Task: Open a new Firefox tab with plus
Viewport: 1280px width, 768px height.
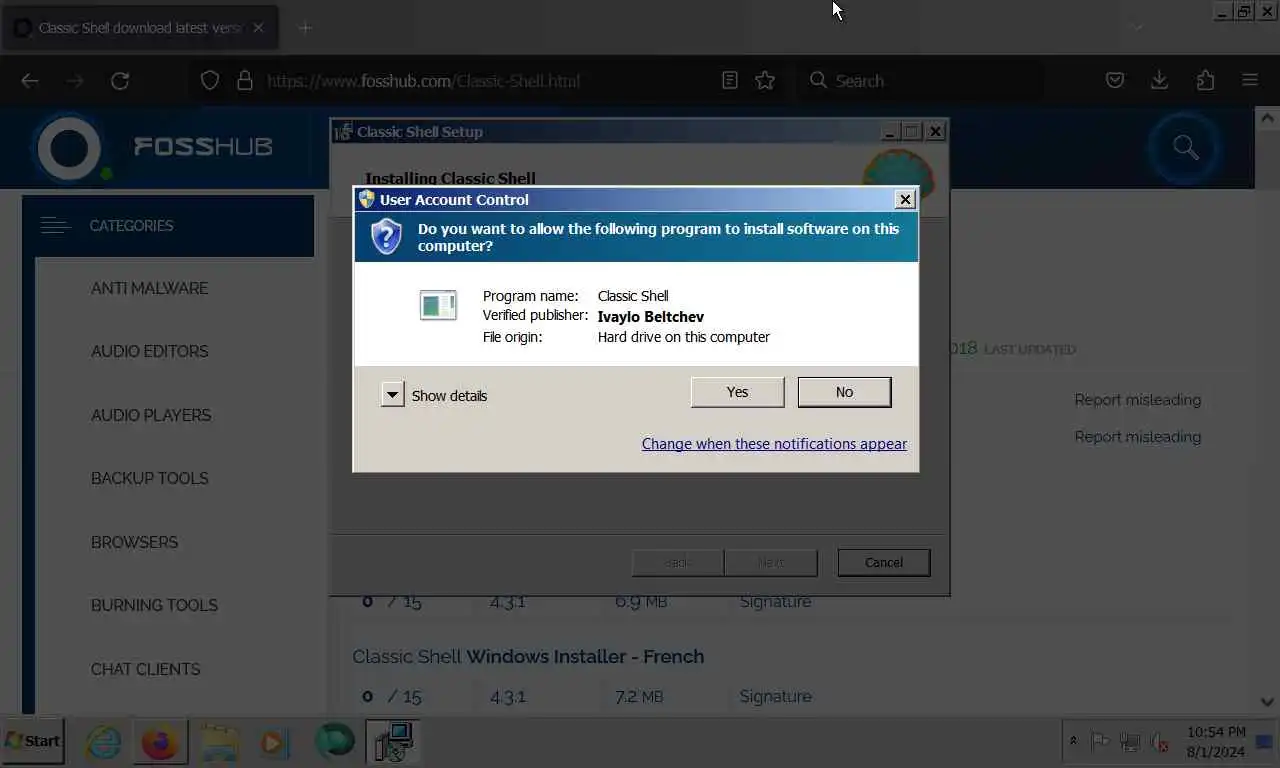Action: (x=305, y=28)
